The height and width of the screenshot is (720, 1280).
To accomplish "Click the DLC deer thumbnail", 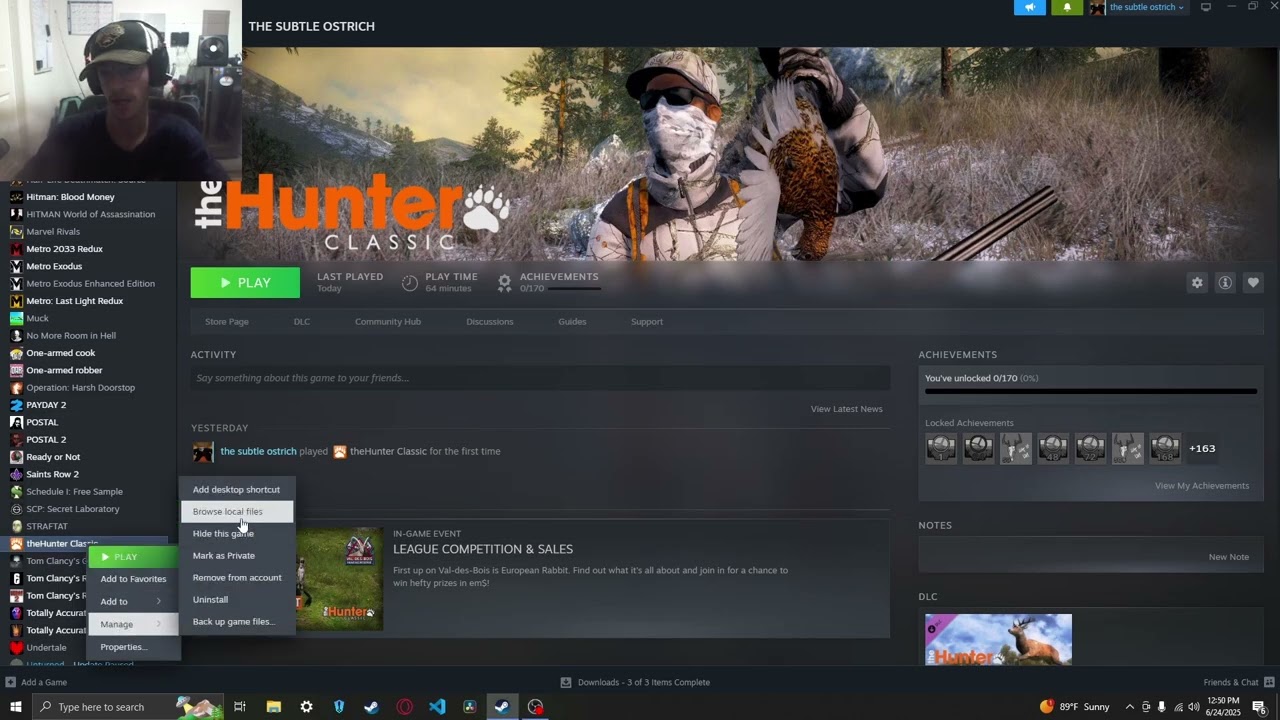I will [x=998, y=640].
